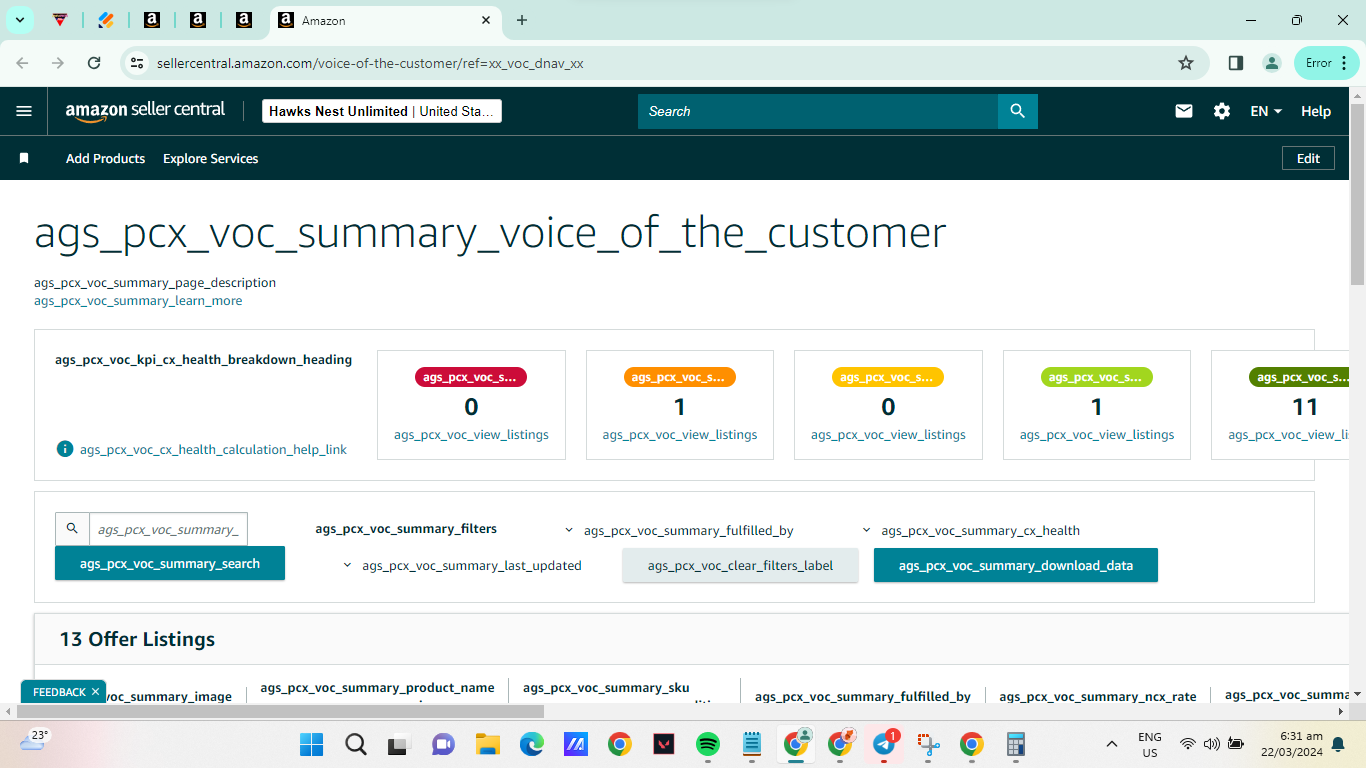Screen dimensions: 1366x768
Task: Expand the summary_cx_health filter
Action: click(971, 531)
